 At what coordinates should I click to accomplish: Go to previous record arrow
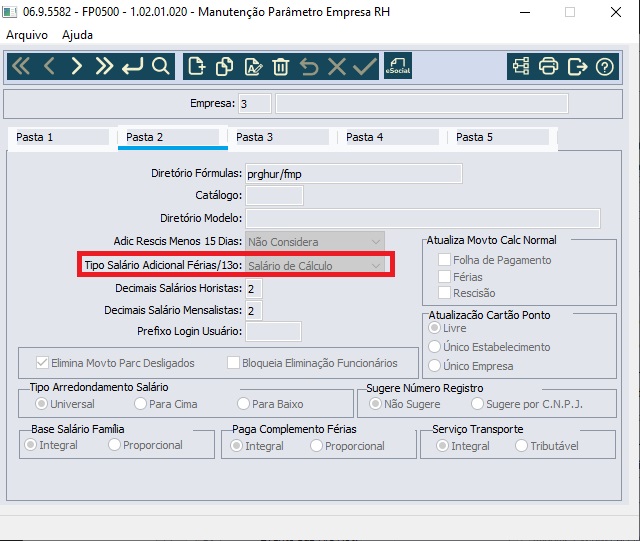(49, 66)
